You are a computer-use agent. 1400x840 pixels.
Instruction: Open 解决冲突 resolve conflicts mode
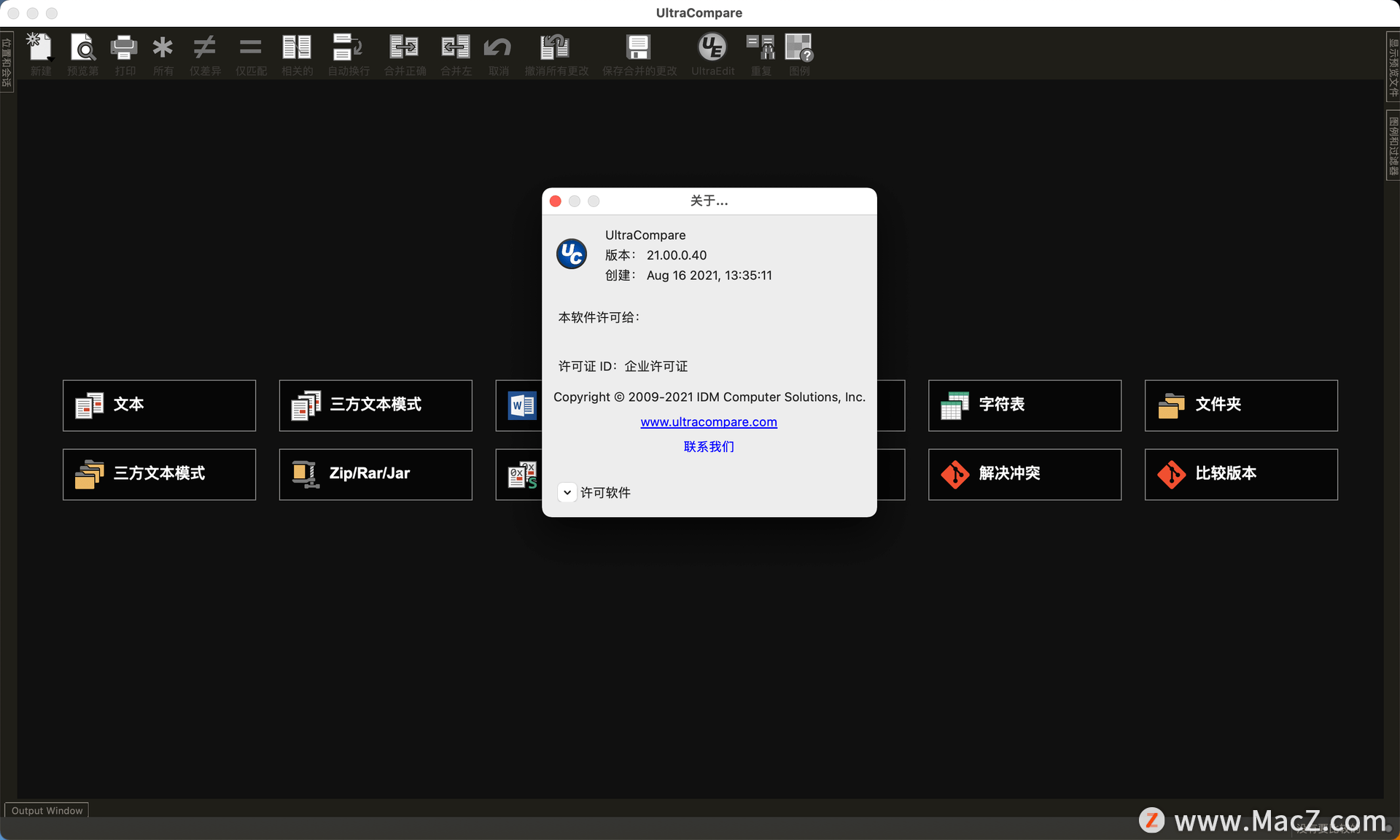[x=1024, y=475]
